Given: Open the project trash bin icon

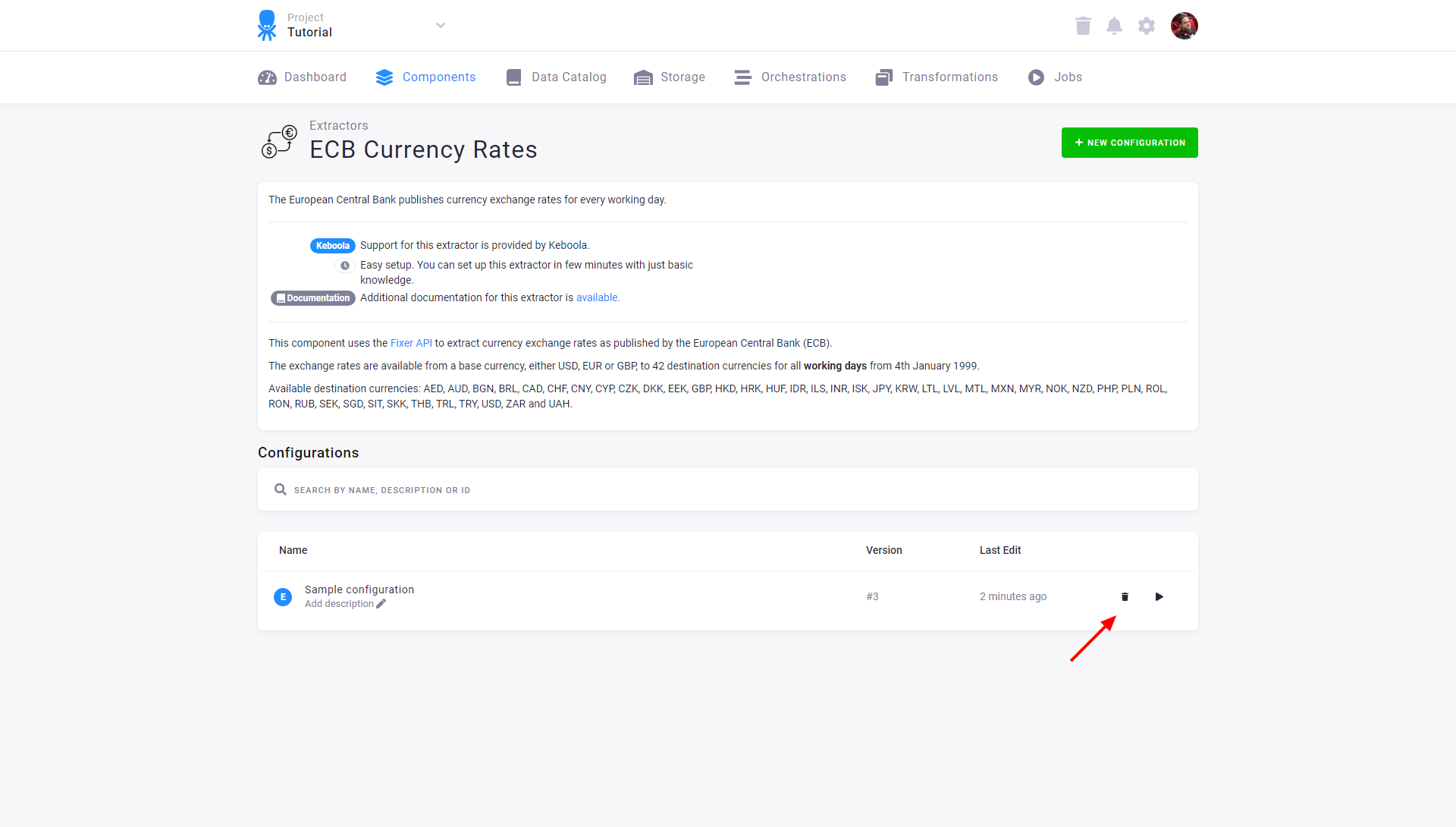Looking at the screenshot, I should coord(1083,26).
